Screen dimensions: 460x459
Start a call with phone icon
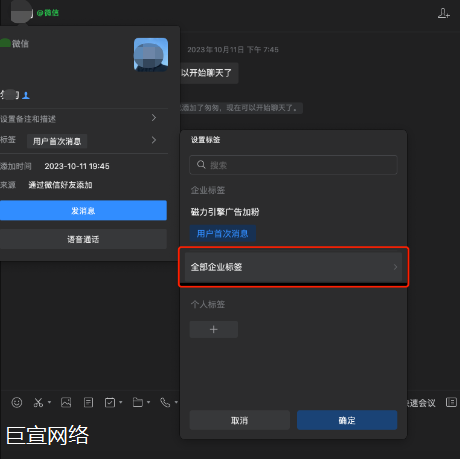click(x=165, y=402)
